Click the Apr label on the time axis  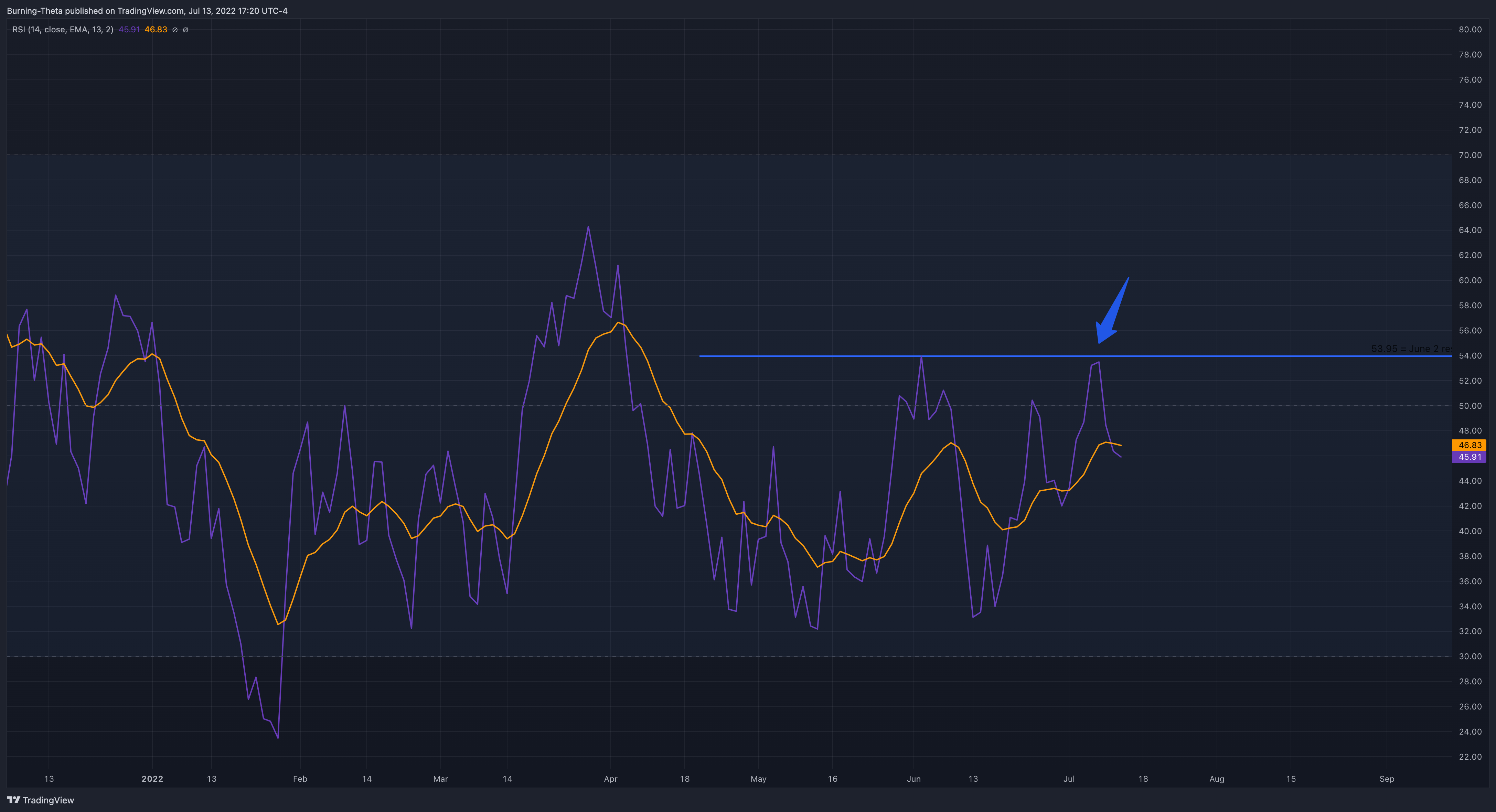pos(610,779)
